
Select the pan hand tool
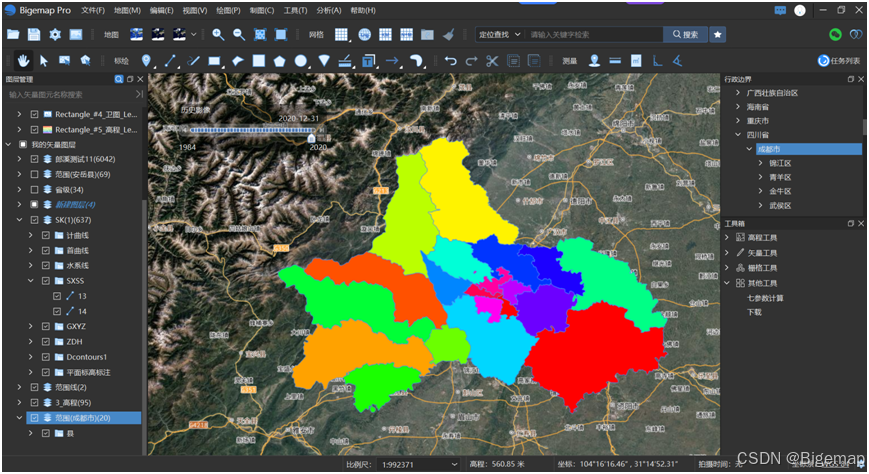[23, 60]
